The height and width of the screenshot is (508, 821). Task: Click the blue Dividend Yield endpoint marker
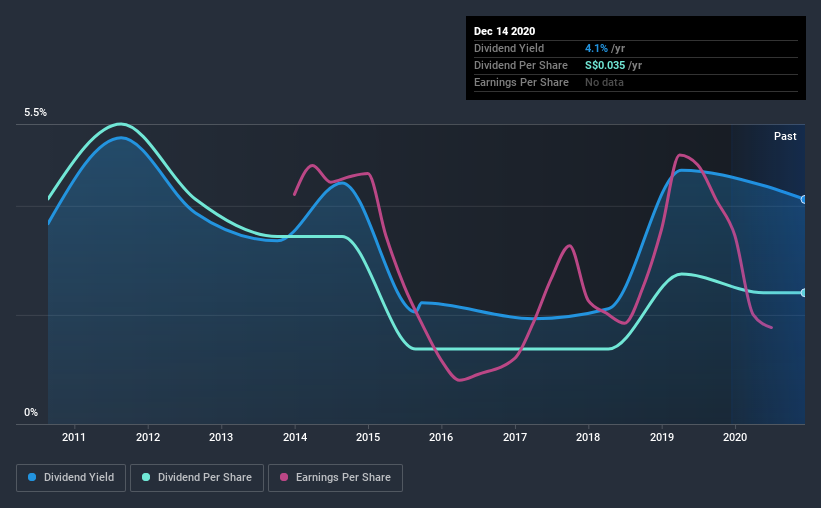[x=804, y=200]
